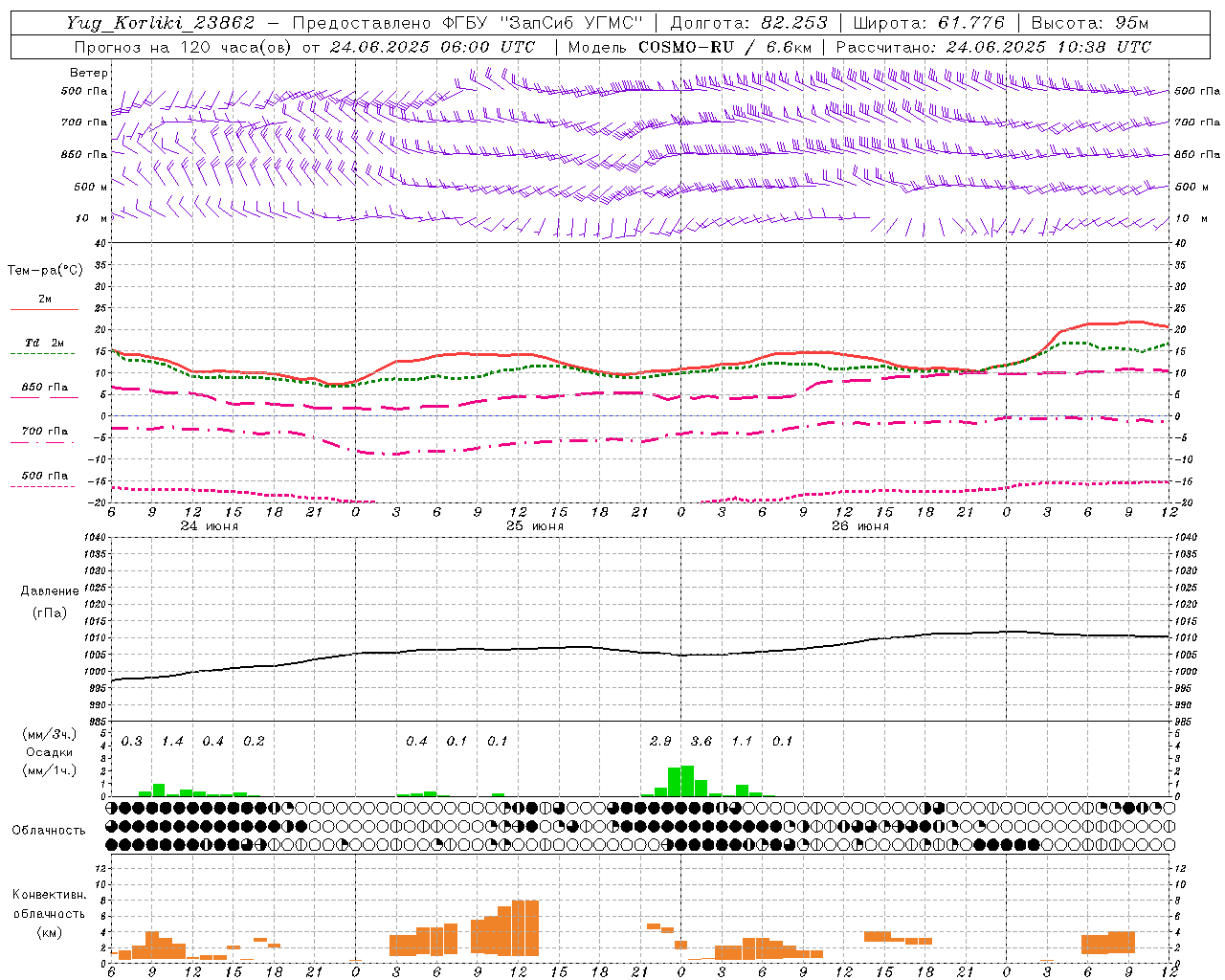Click the dashed Td 2м legend line sample

44,353
